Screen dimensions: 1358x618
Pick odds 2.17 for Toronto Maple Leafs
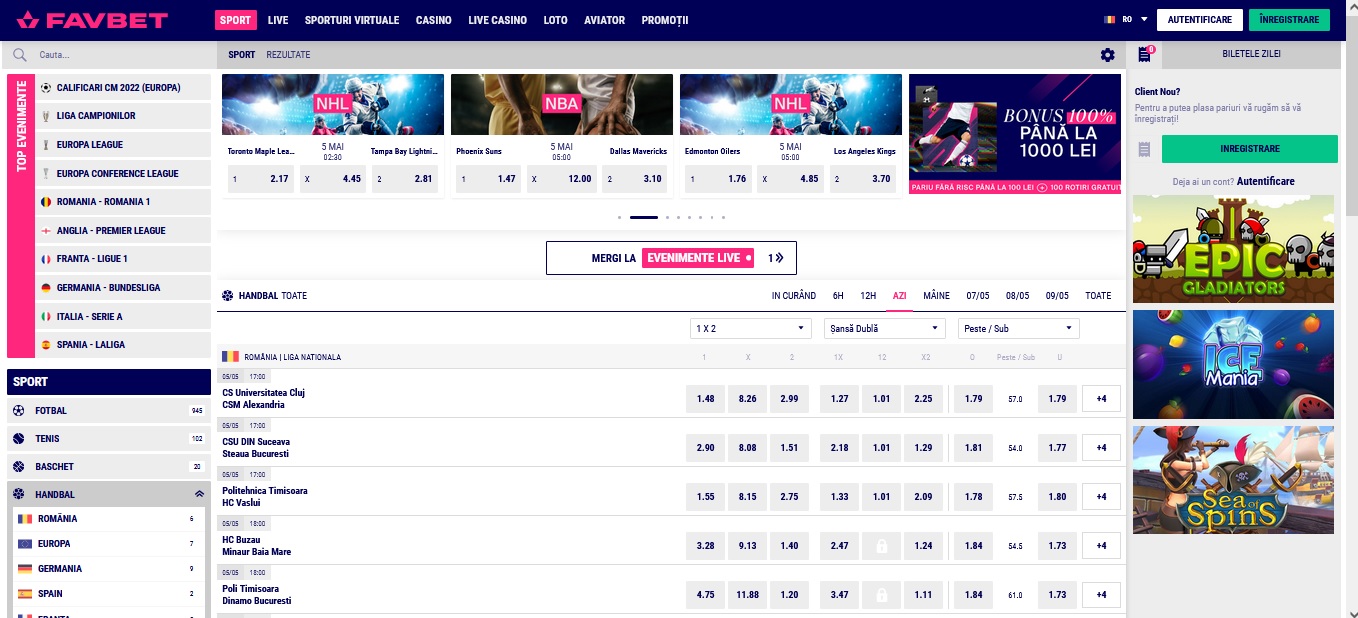pyautogui.click(x=262, y=179)
